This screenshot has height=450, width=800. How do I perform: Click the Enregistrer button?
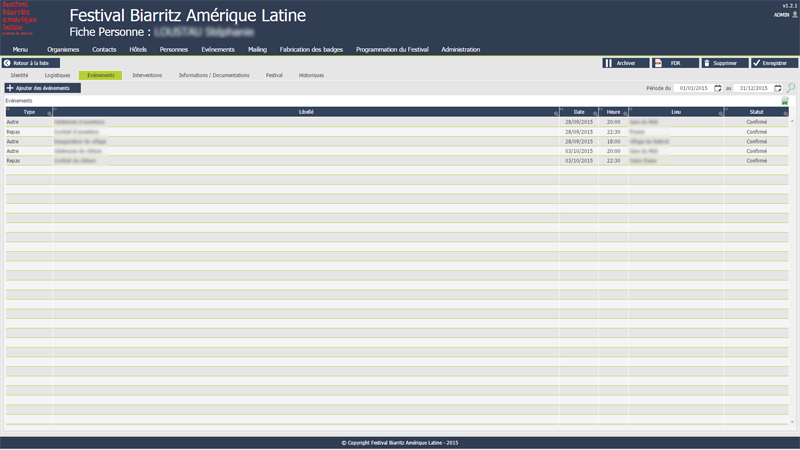[x=774, y=63]
